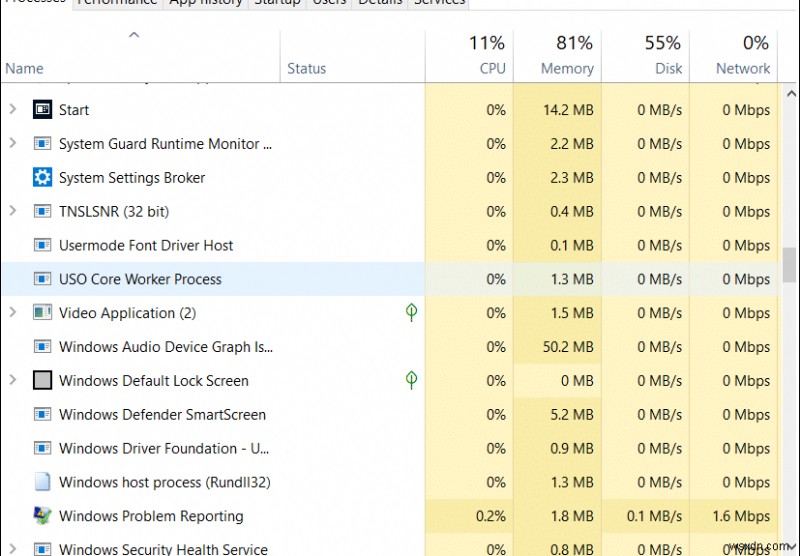Click the 0.9 MB memory value
This screenshot has height=556, width=800.
571,448
